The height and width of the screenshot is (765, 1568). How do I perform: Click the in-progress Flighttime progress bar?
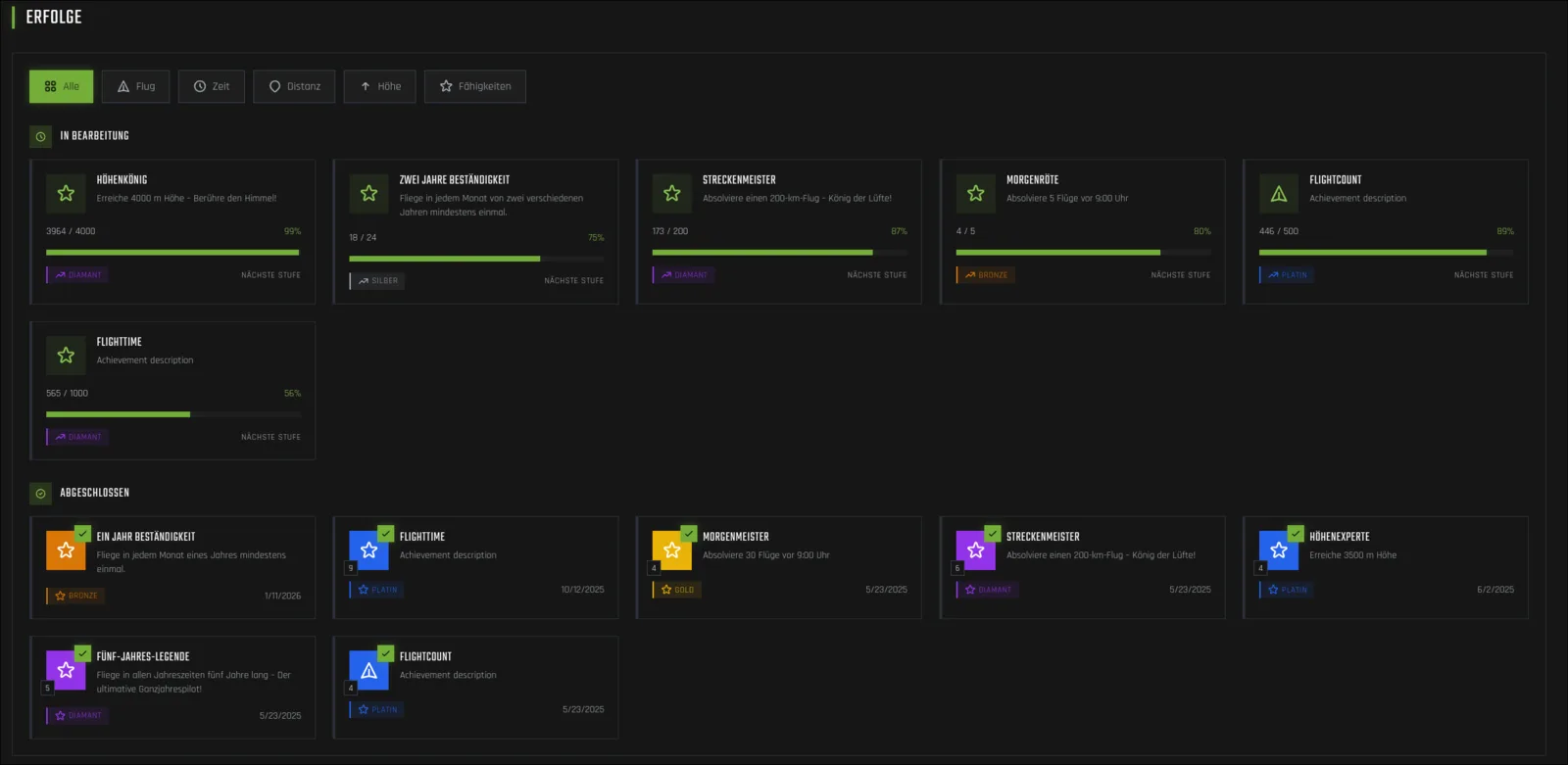point(173,414)
